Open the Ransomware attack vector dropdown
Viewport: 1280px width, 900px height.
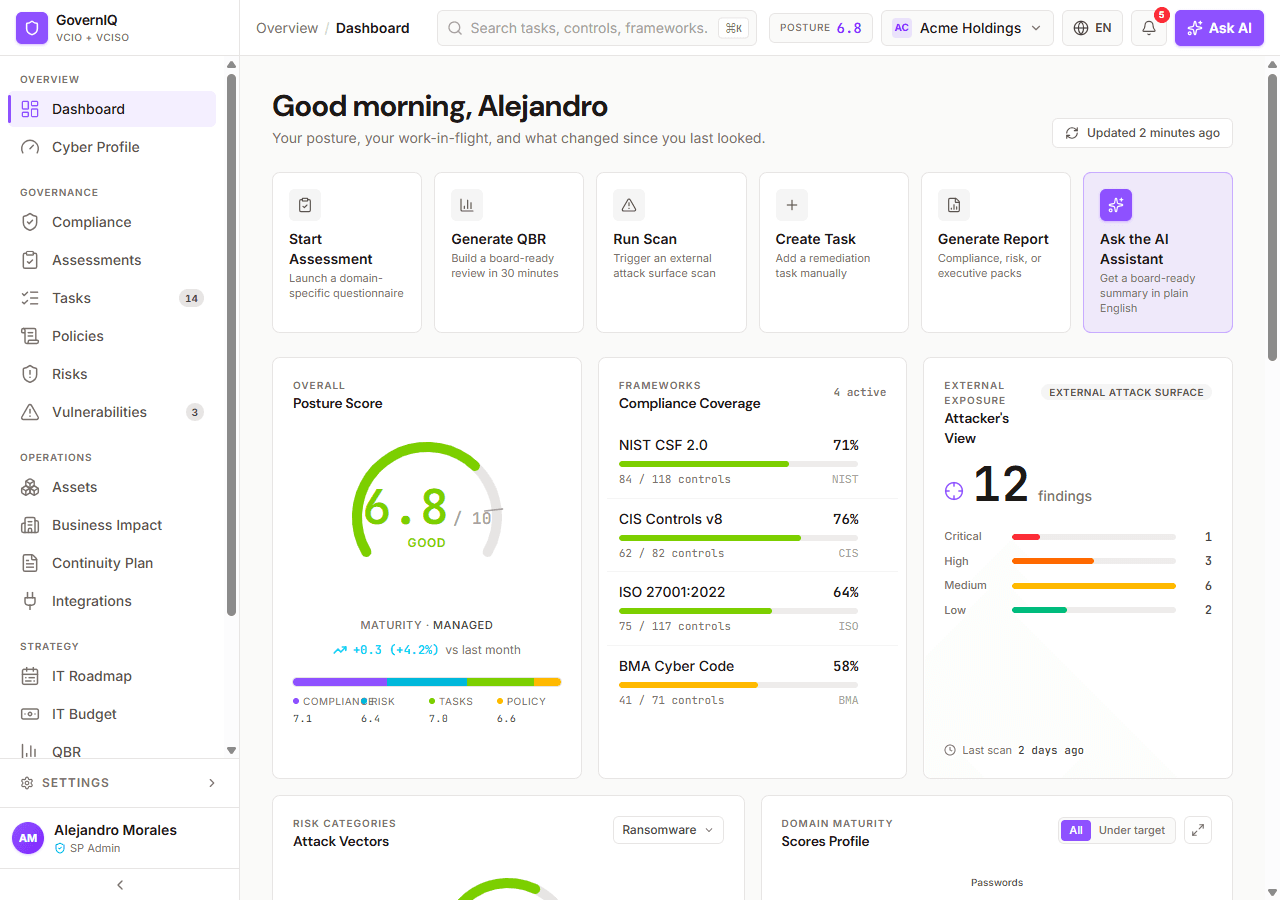pos(668,830)
